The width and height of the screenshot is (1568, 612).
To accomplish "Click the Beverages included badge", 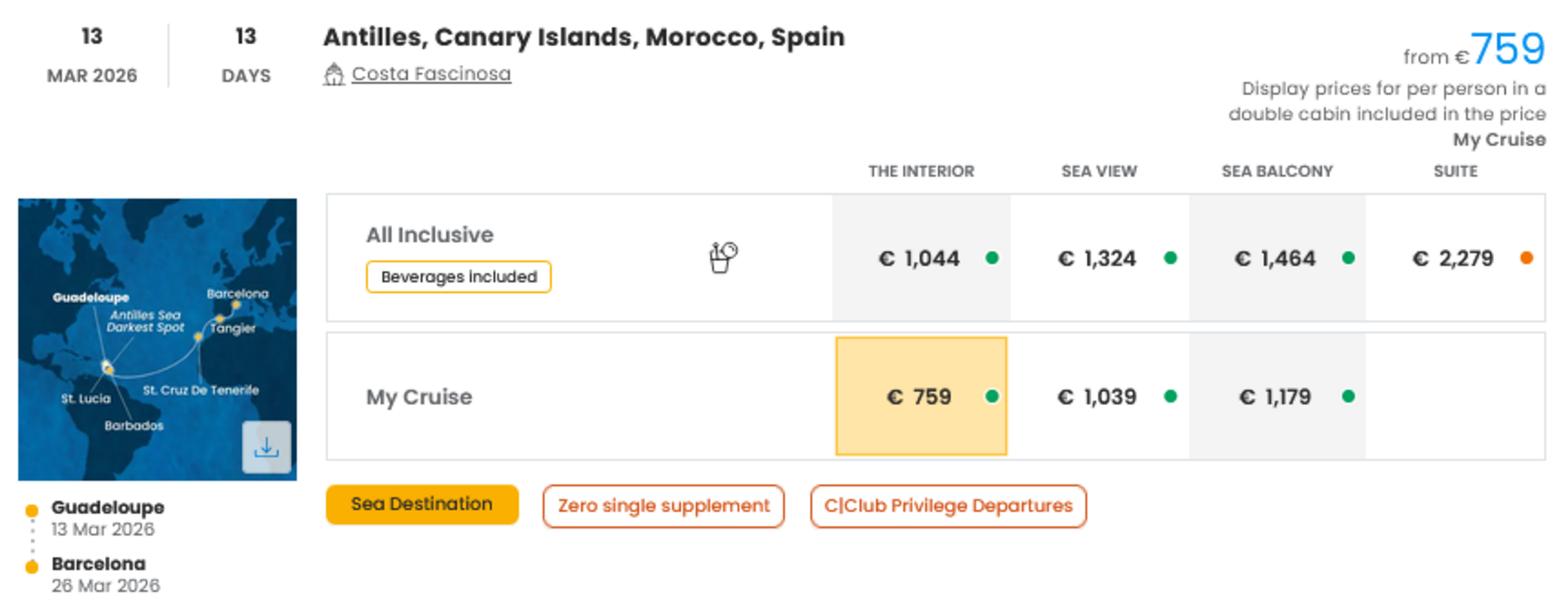I will (x=458, y=277).
